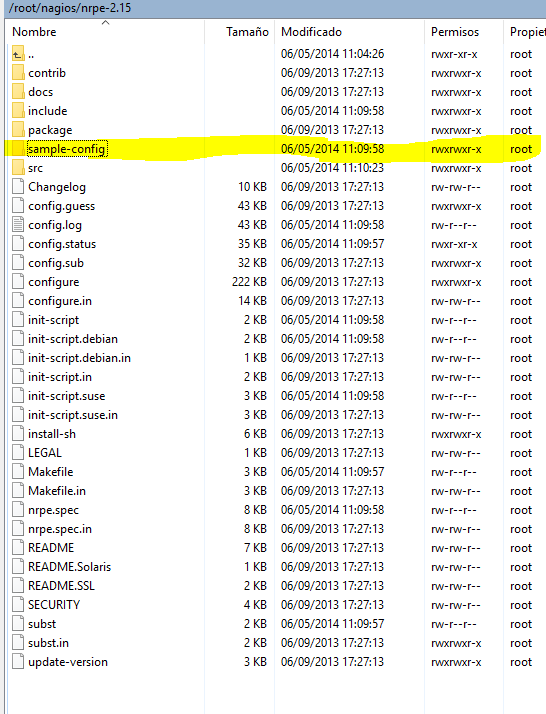Image resolution: width=546 pixels, height=714 pixels.
Task: Click the 4 KB size of SECURITY
Action: [255, 605]
